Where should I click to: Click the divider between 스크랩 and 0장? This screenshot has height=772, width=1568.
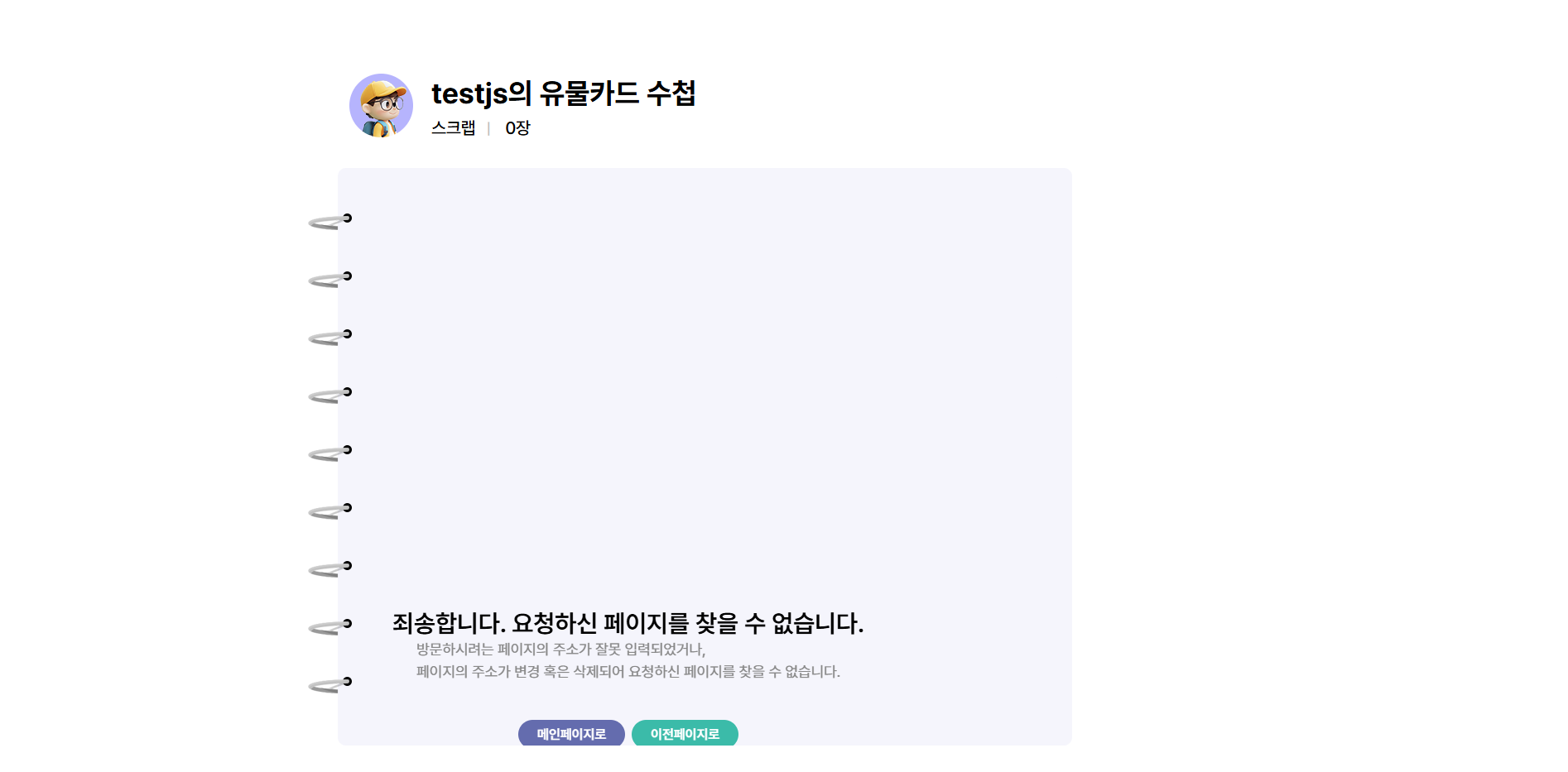click(488, 128)
